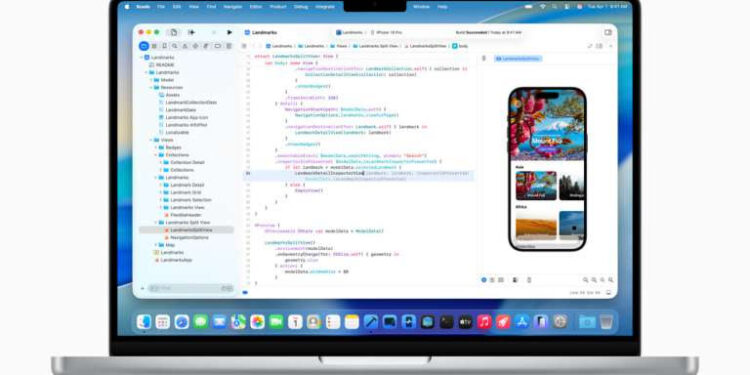The height and width of the screenshot is (375, 750).
Task: Toggle the inspector panel button
Action: click(608, 32)
